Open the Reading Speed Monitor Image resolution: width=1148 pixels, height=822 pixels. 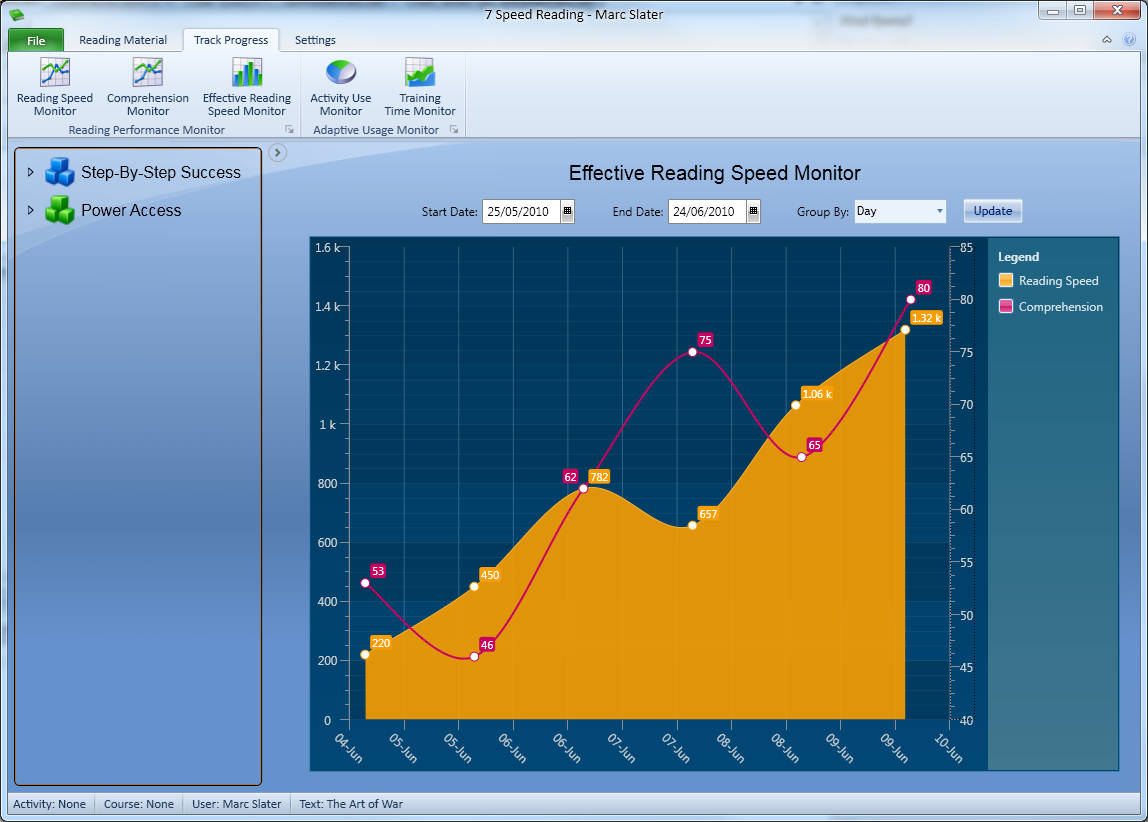point(55,86)
